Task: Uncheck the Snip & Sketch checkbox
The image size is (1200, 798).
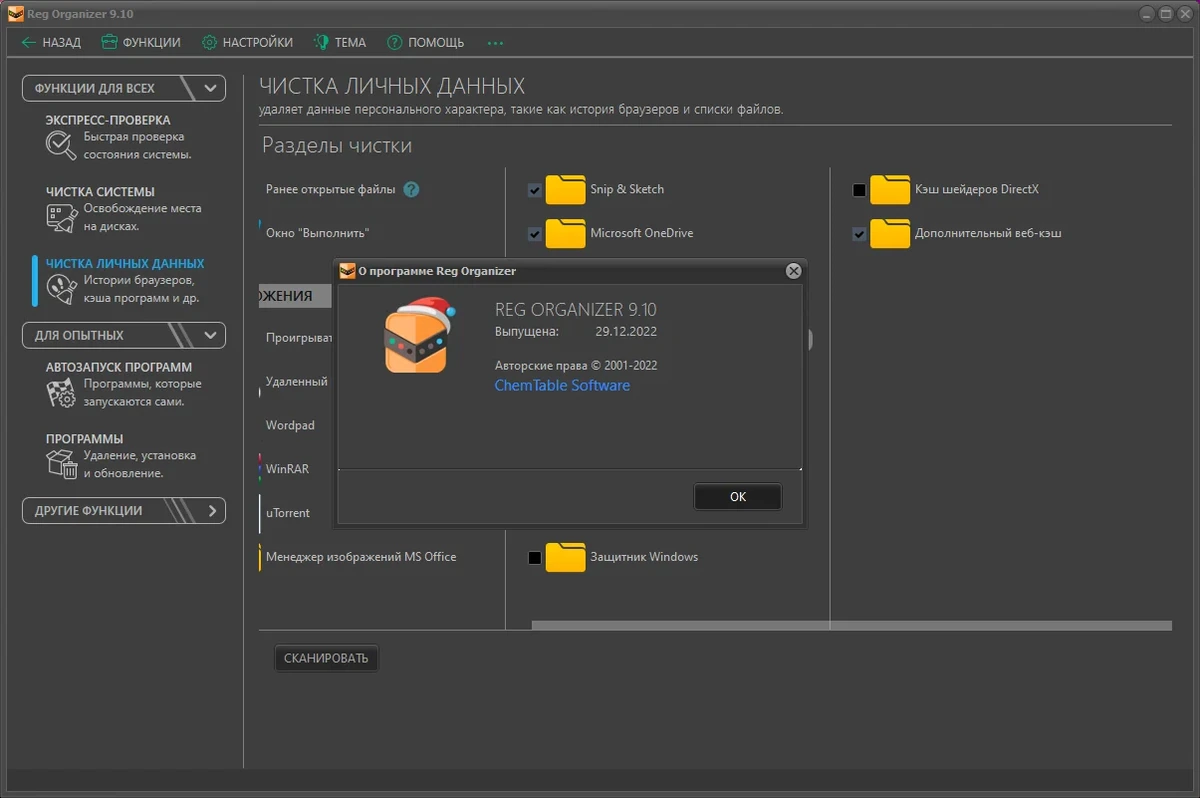Action: (x=535, y=190)
